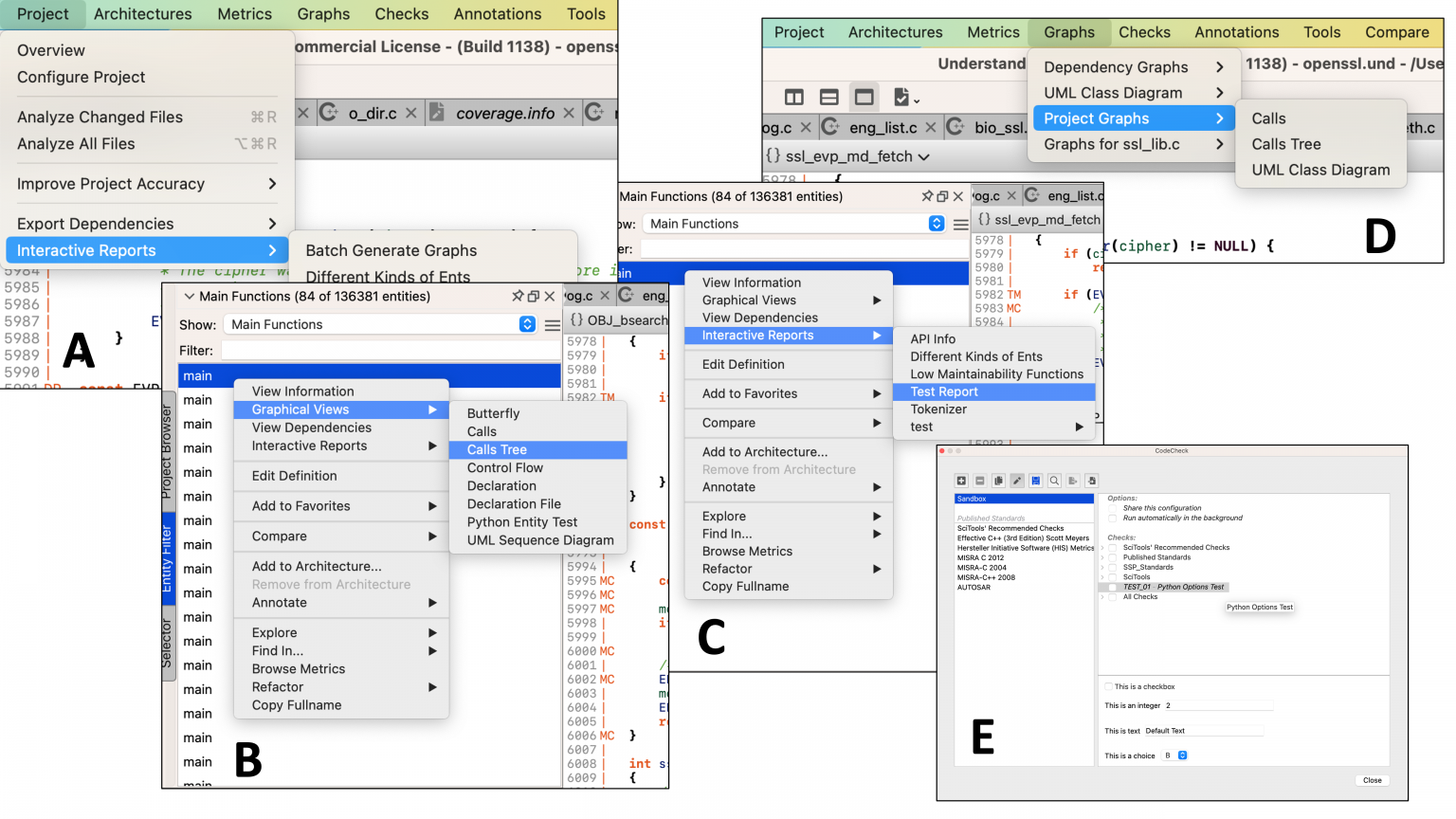Click the magnifier search icon in CodeCheck toolbar
The height and width of the screenshot is (819, 1456).
pos(1054,481)
